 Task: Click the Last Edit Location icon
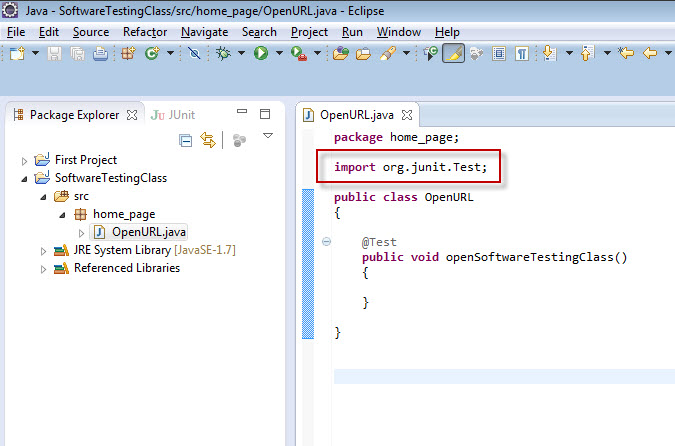point(626,53)
